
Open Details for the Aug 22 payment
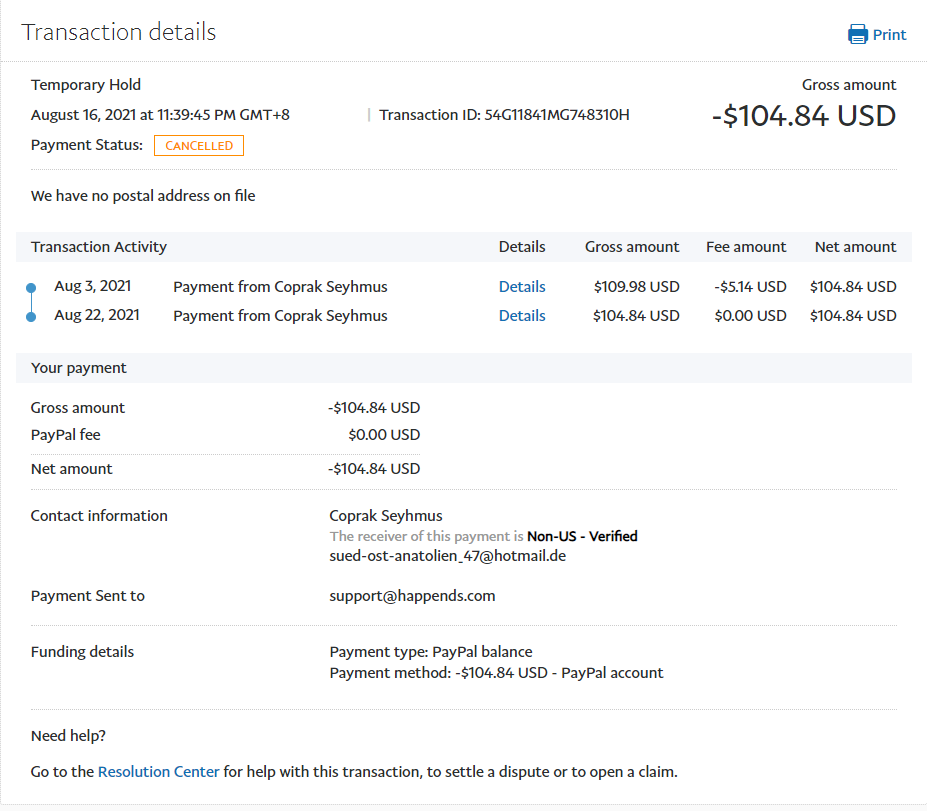click(x=522, y=316)
